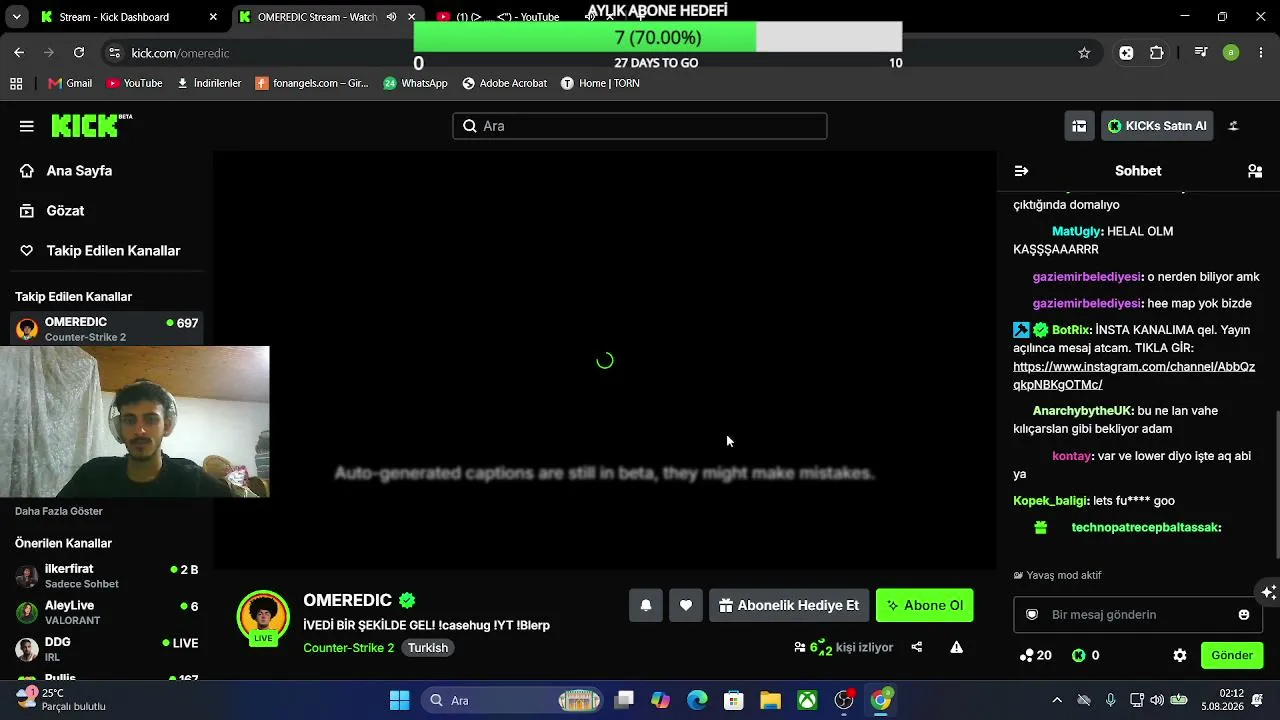Open Chrome extensions puzzle icon

click(1157, 53)
